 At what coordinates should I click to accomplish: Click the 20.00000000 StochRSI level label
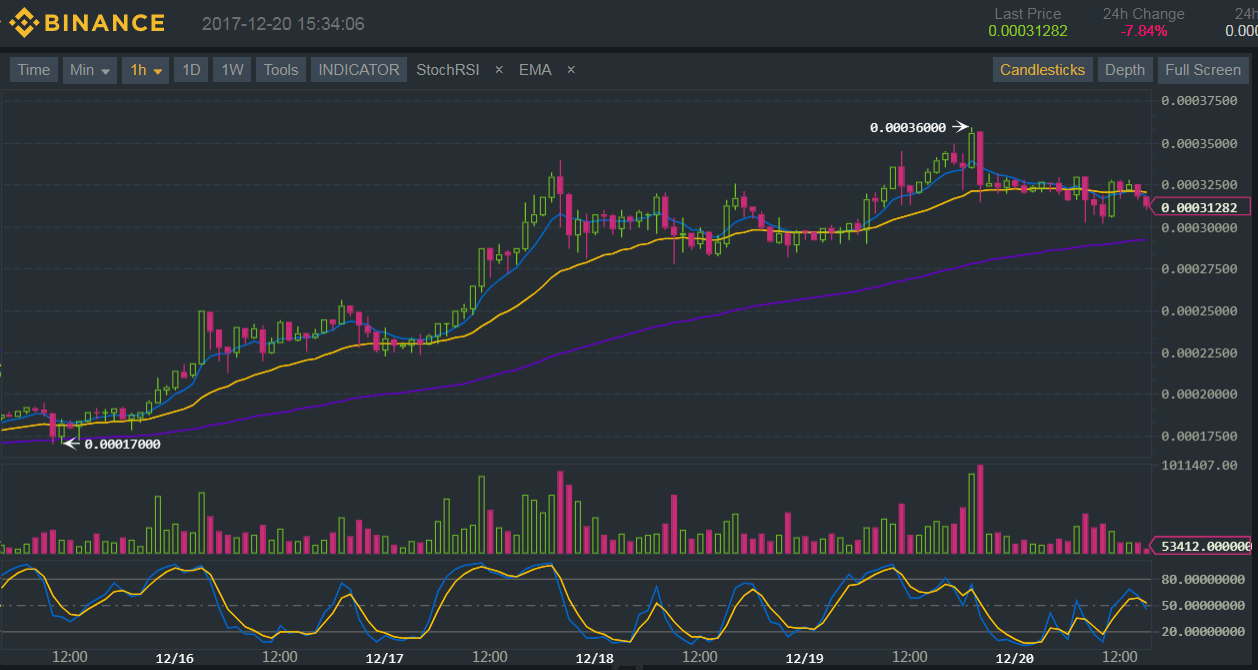point(1204,632)
